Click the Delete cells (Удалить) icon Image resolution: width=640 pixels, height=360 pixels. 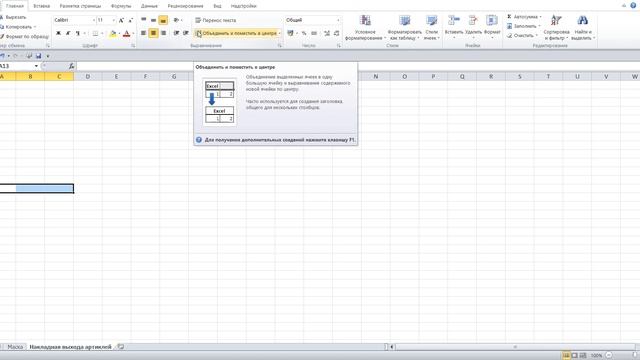tap(473, 20)
